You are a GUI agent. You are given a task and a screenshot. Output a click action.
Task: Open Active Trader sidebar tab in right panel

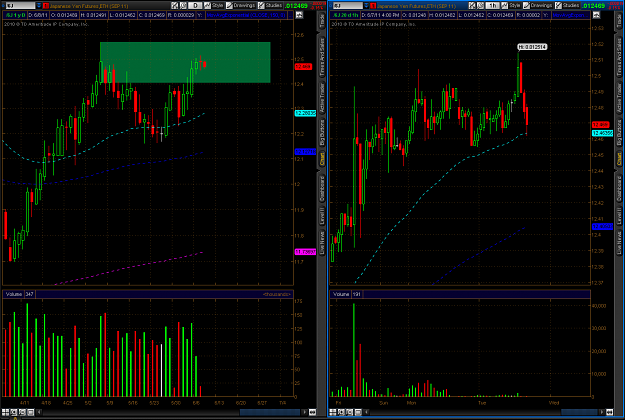click(619, 97)
